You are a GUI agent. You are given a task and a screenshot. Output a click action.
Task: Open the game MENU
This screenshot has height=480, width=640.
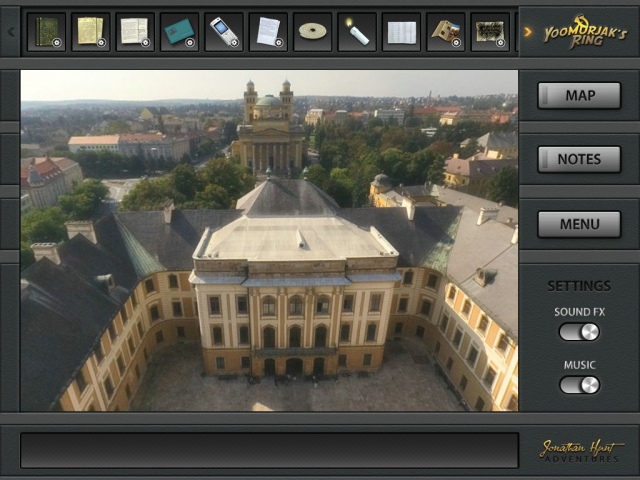coord(579,224)
